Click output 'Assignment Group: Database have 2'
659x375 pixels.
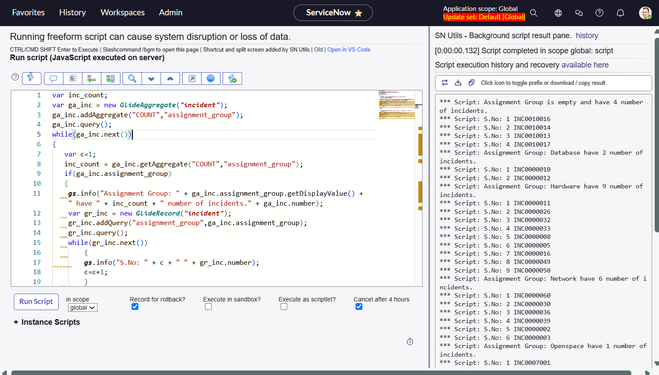[x=541, y=157]
